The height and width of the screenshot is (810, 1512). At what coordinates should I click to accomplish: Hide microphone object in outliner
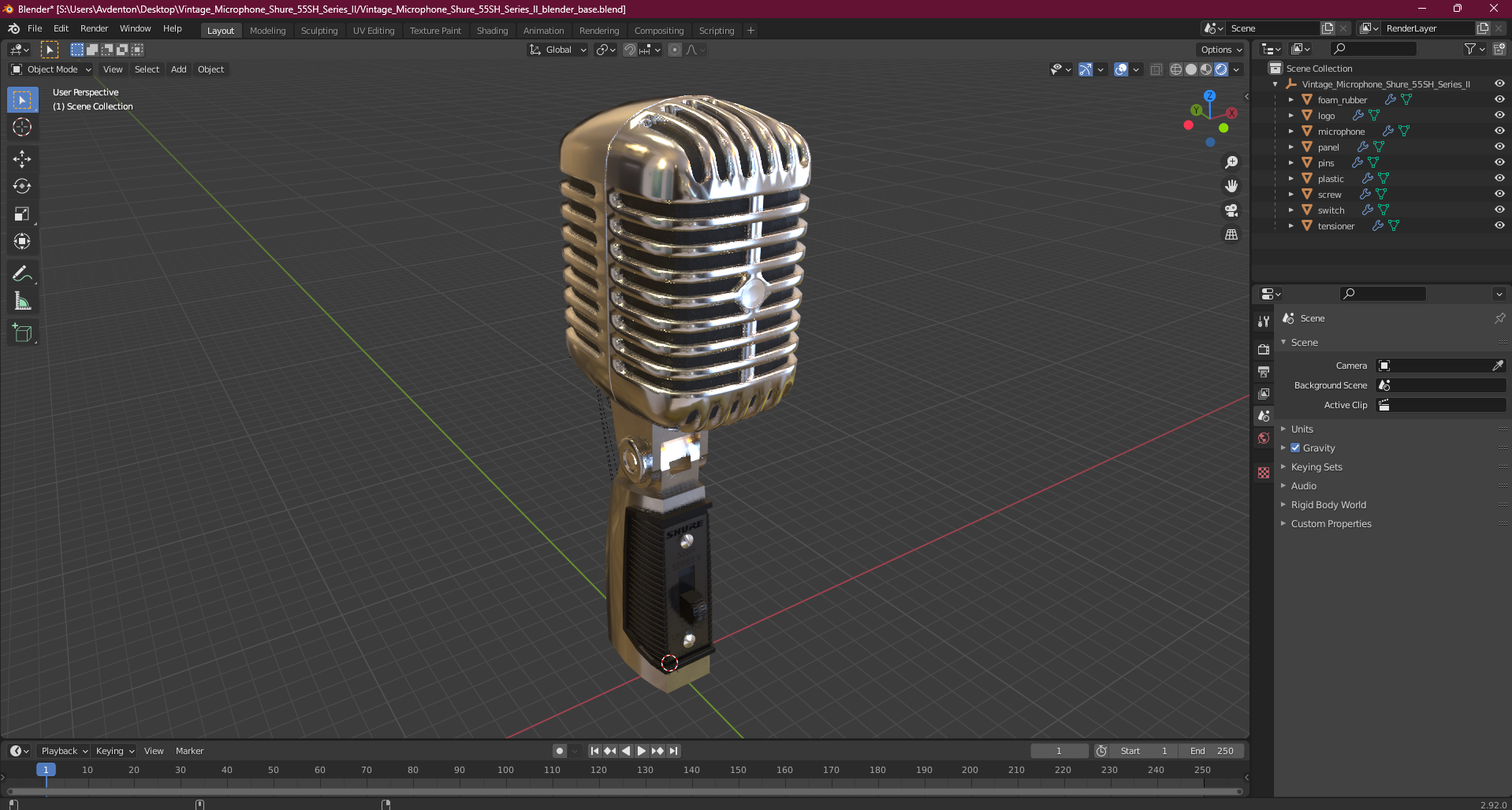(1499, 131)
